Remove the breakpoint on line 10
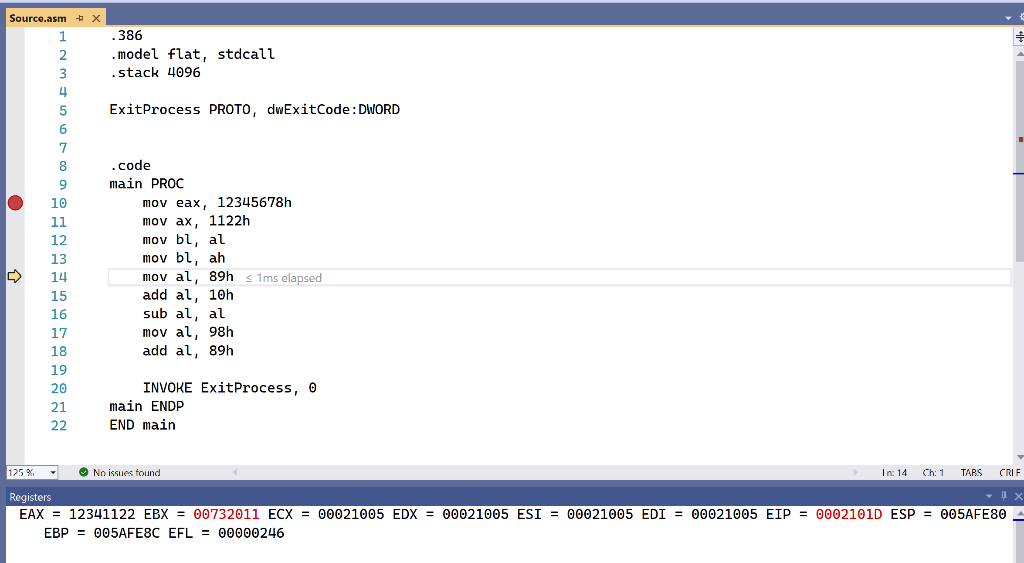Screen dimensions: 1024x563 (15, 203)
